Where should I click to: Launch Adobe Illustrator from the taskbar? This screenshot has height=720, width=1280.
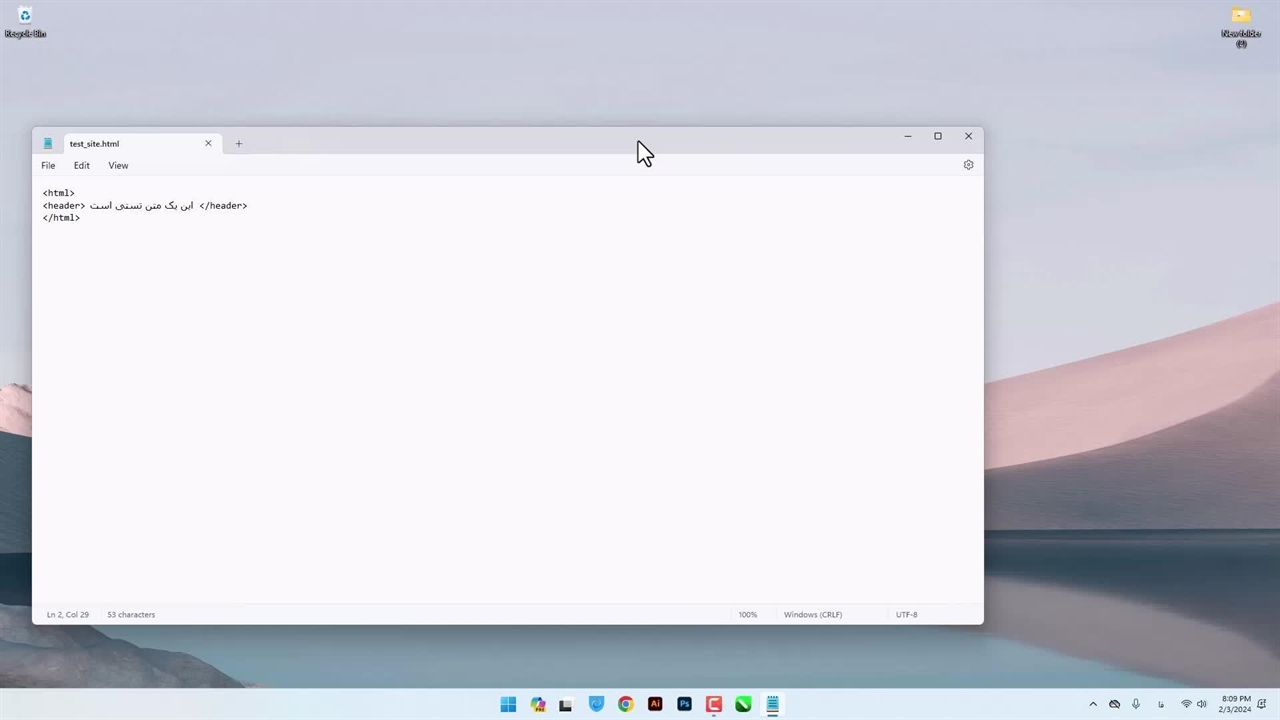655,704
